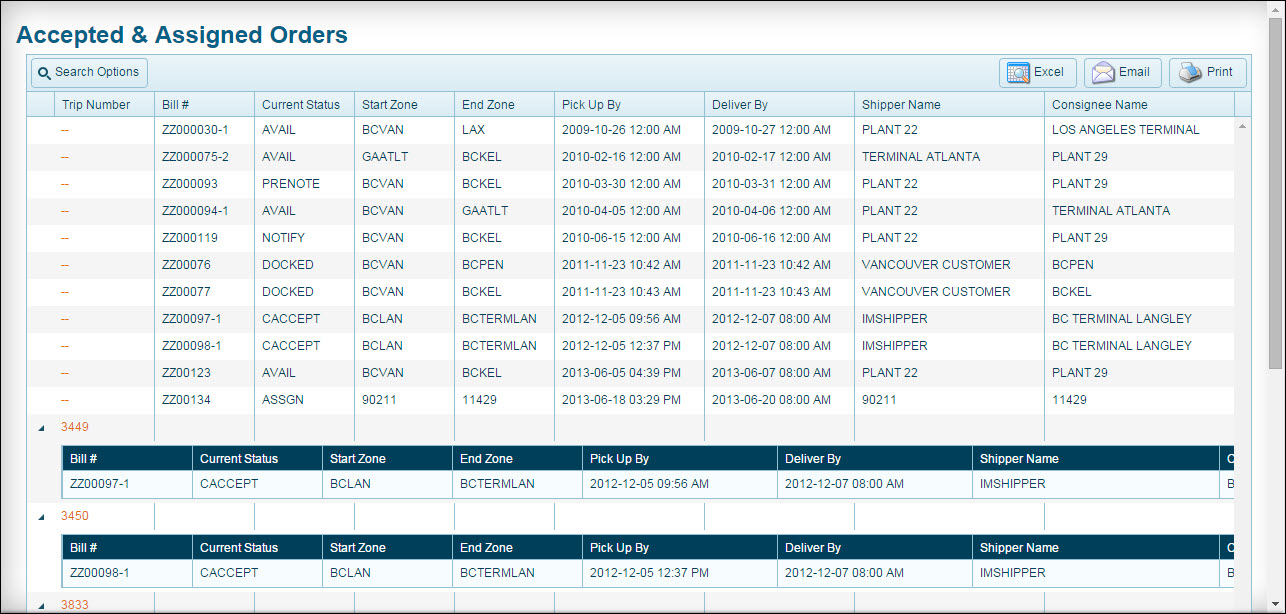The width and height of the screenshot is (1286, 614).
Task: Sort by main Deliver By header
Action: (x=779, y=104)
